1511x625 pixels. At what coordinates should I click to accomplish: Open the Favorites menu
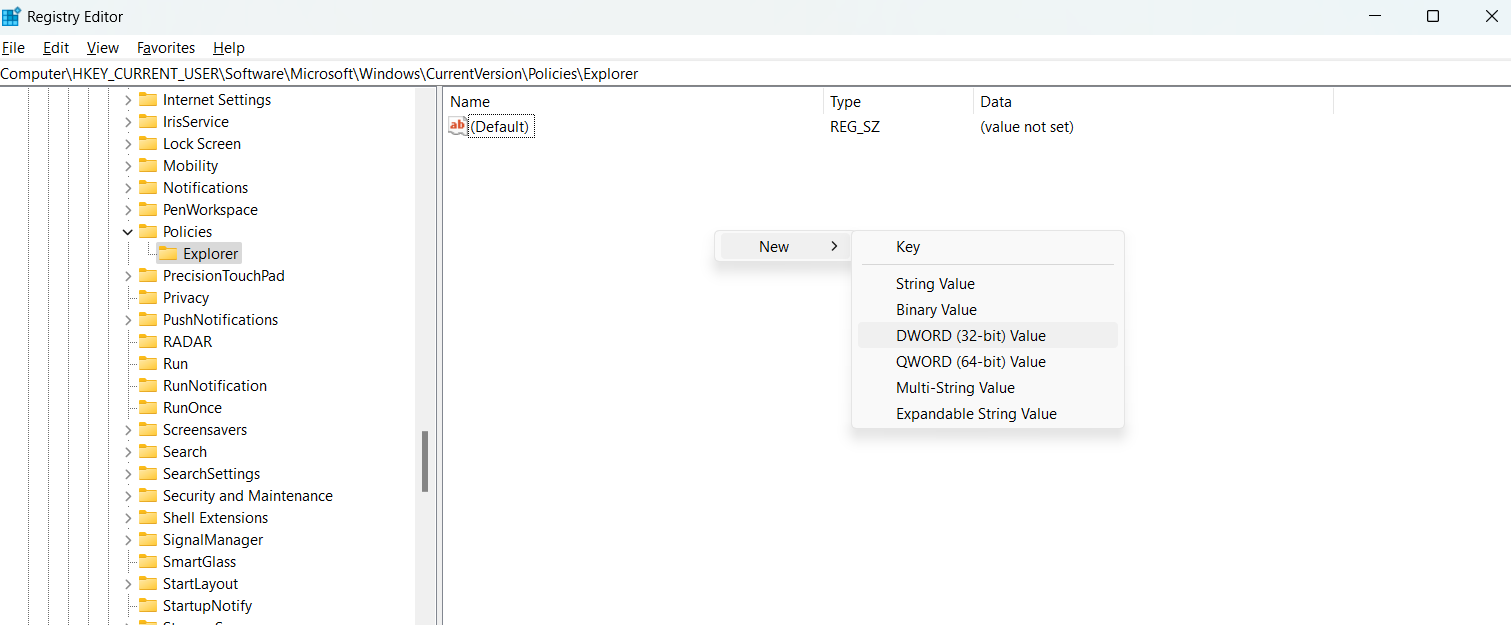coord(166,48)
